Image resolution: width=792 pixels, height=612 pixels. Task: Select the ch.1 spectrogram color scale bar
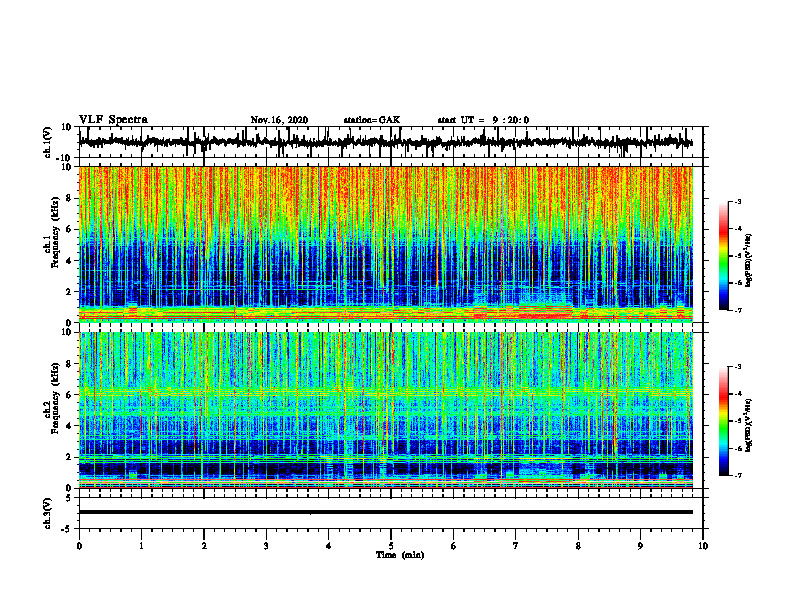coord(724,256)
